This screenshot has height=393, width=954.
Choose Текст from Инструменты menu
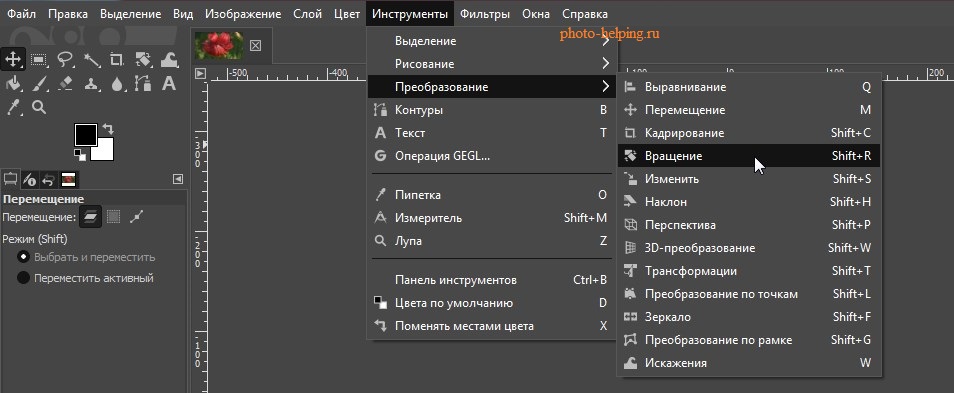click(492, 133)
